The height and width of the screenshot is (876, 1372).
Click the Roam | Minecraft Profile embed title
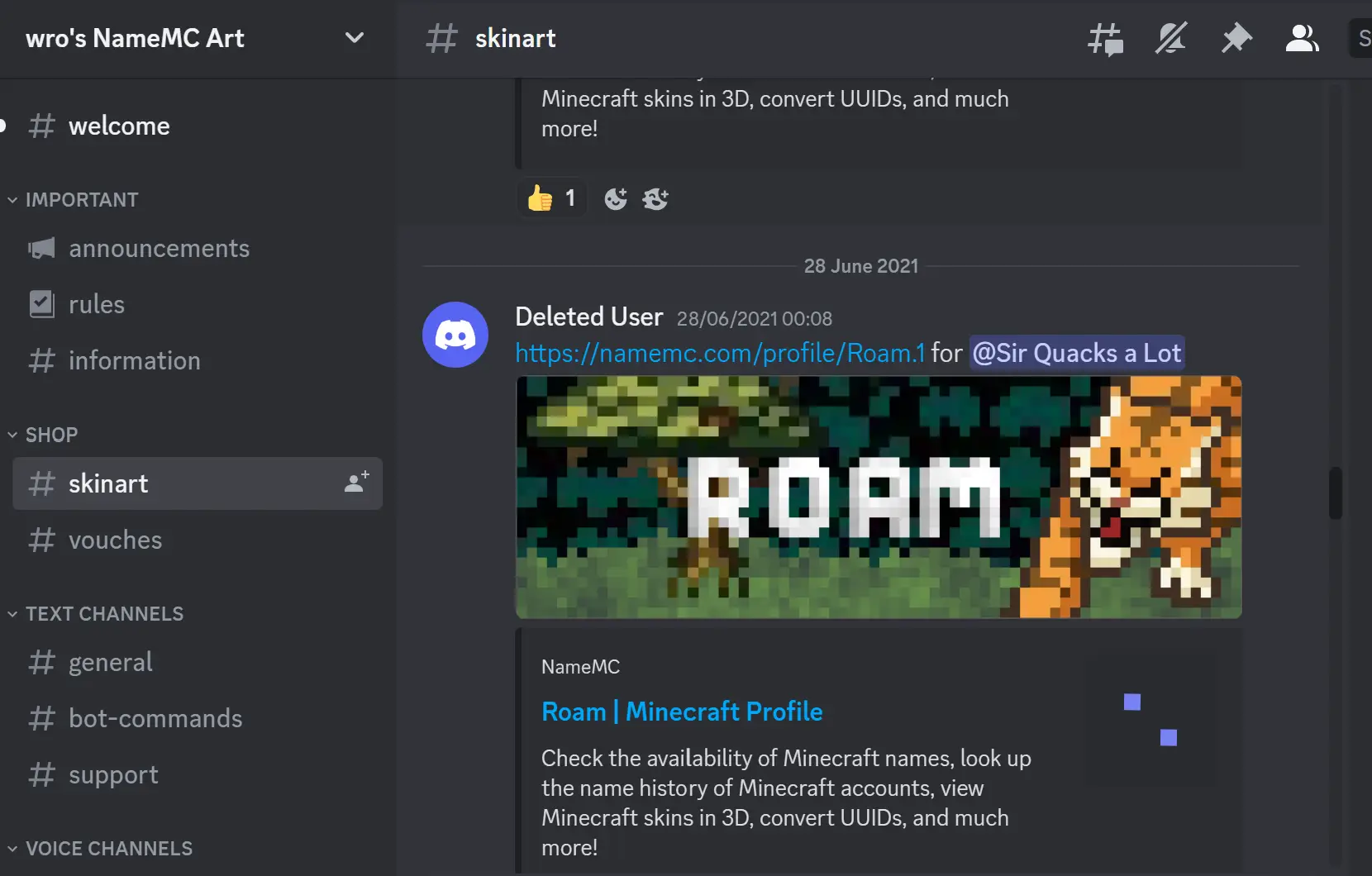click(x=682, y=712)
